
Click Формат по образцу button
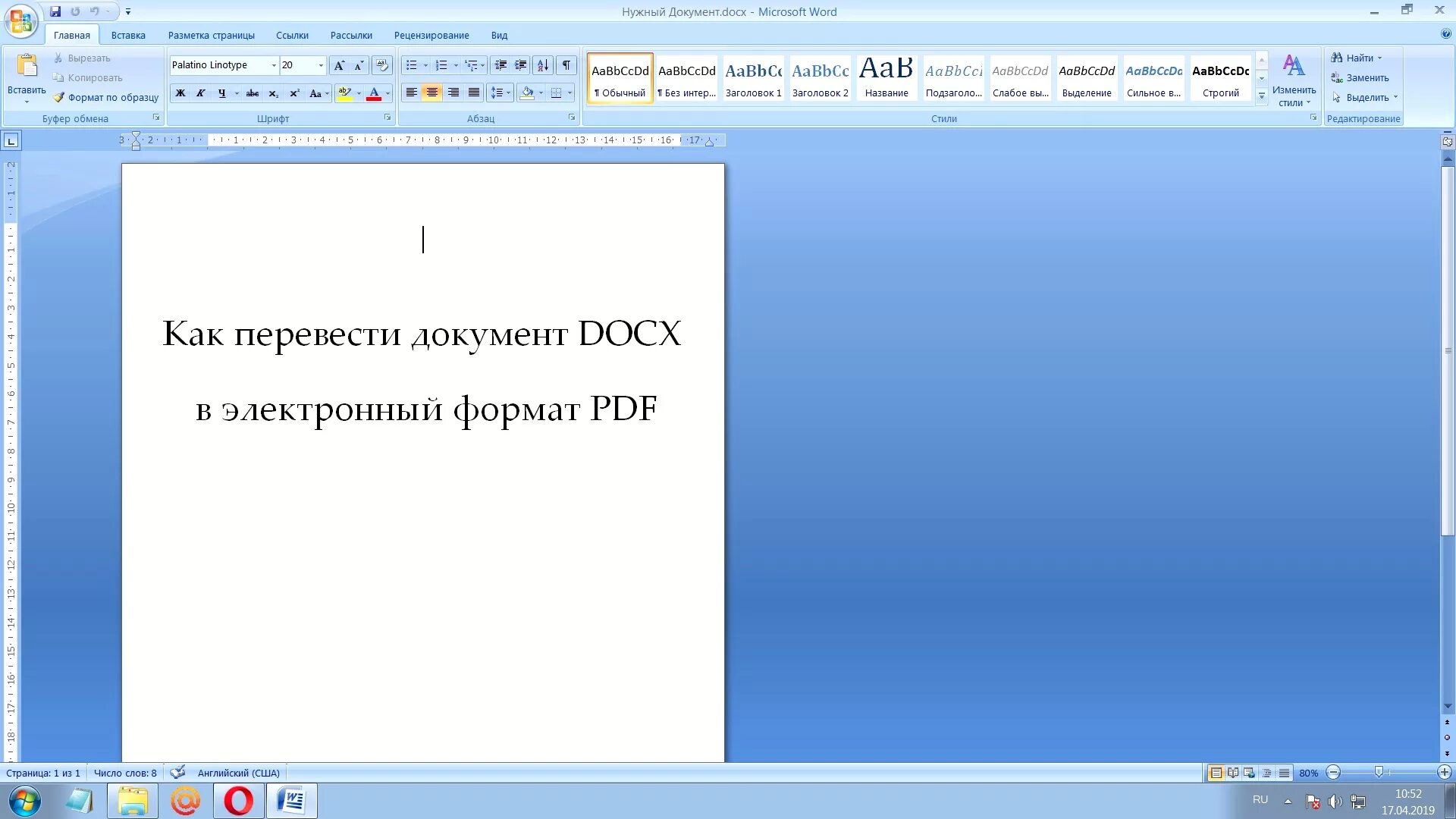coord(106,97)
